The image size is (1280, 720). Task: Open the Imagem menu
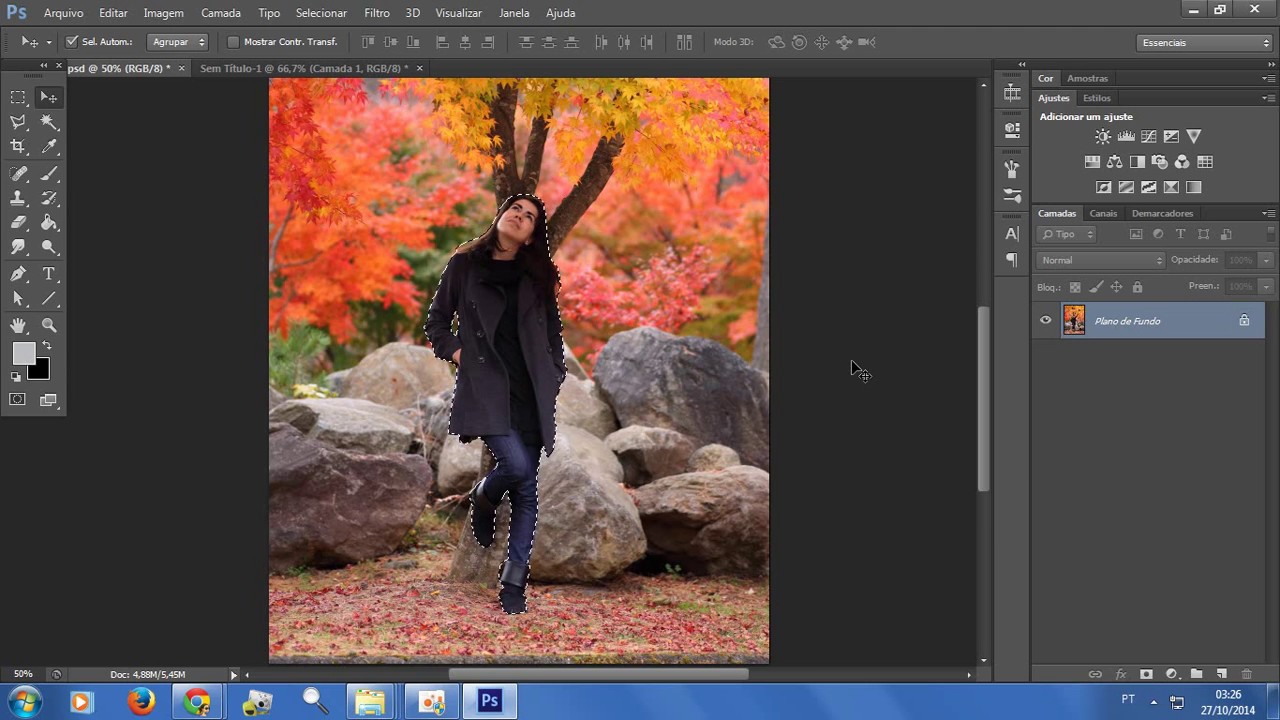tap(163, 13)
